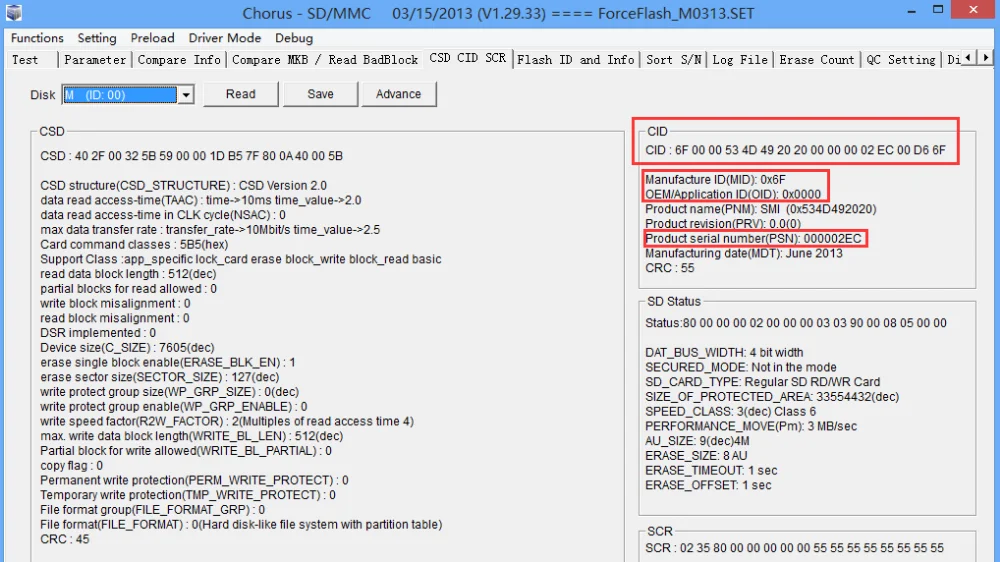Switch to the Parameter tab

tap(95, 60)
